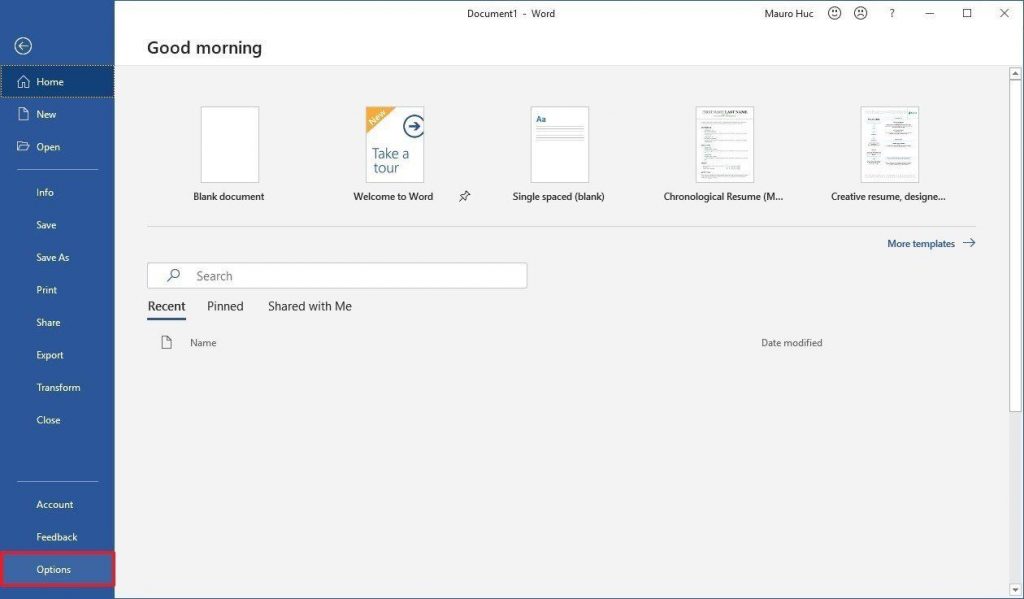Maximize the Word window
This screenshot has height=599, width=1024.
click(x=967, y=13)
